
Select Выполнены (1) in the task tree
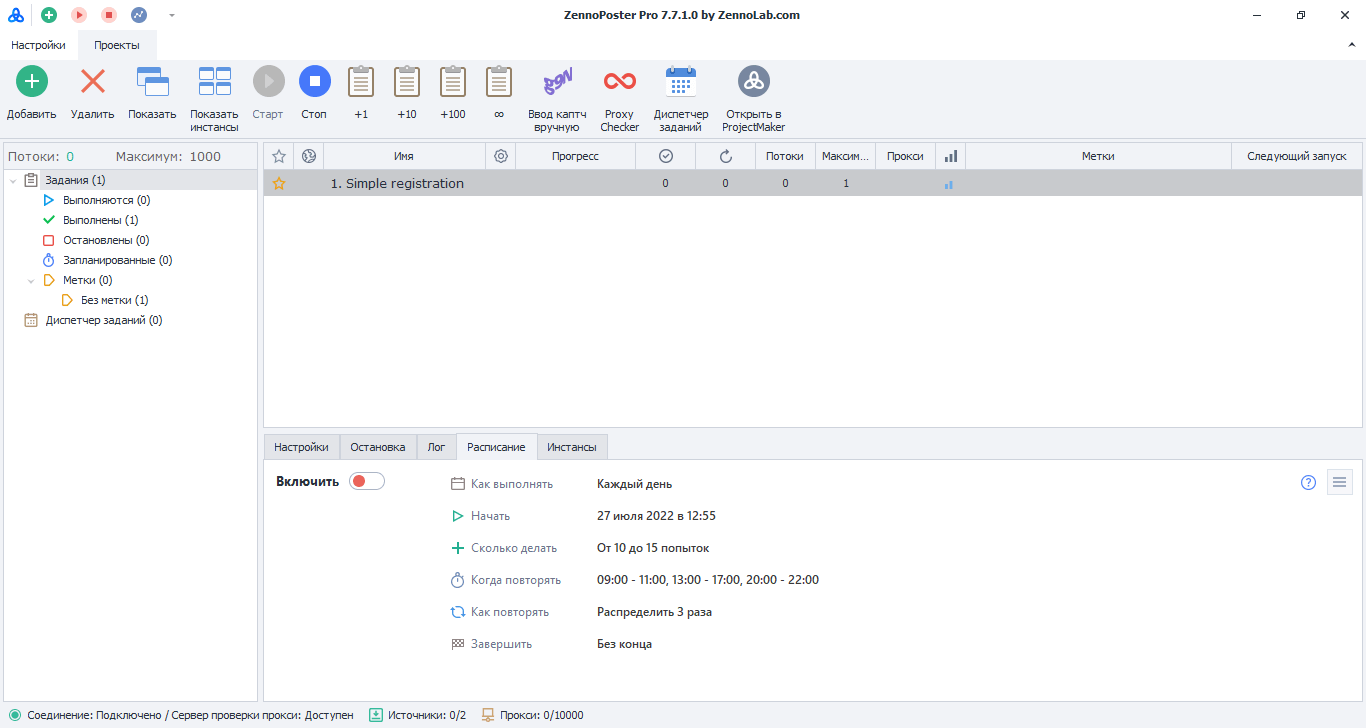pyautogui.click(x=100, y=220)
